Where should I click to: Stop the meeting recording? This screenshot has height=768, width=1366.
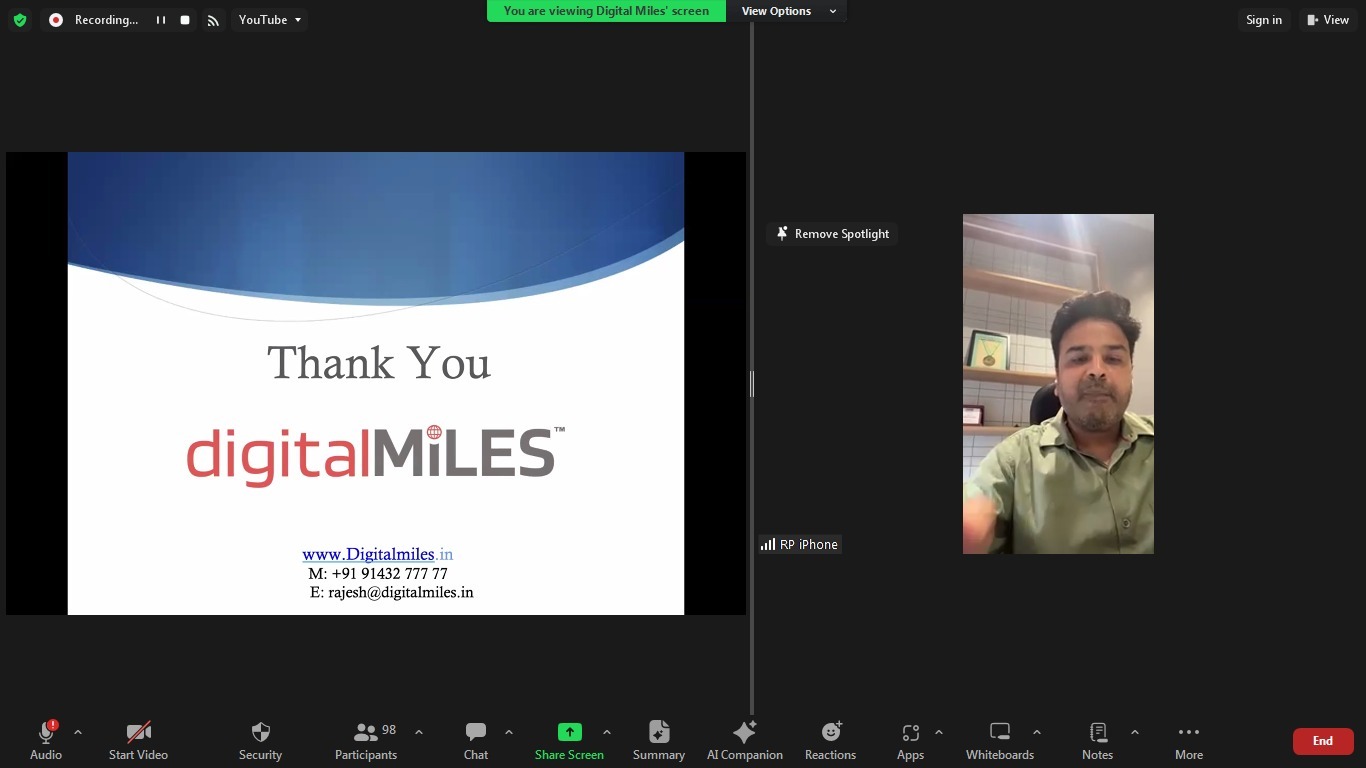click(x=185, y=20)
